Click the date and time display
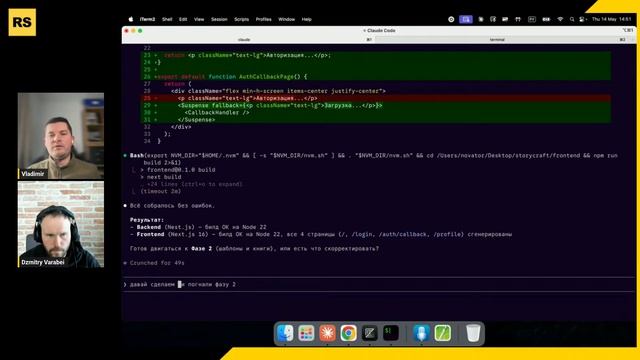This screenshot has height=360, width=640. (x=611, y=19)
